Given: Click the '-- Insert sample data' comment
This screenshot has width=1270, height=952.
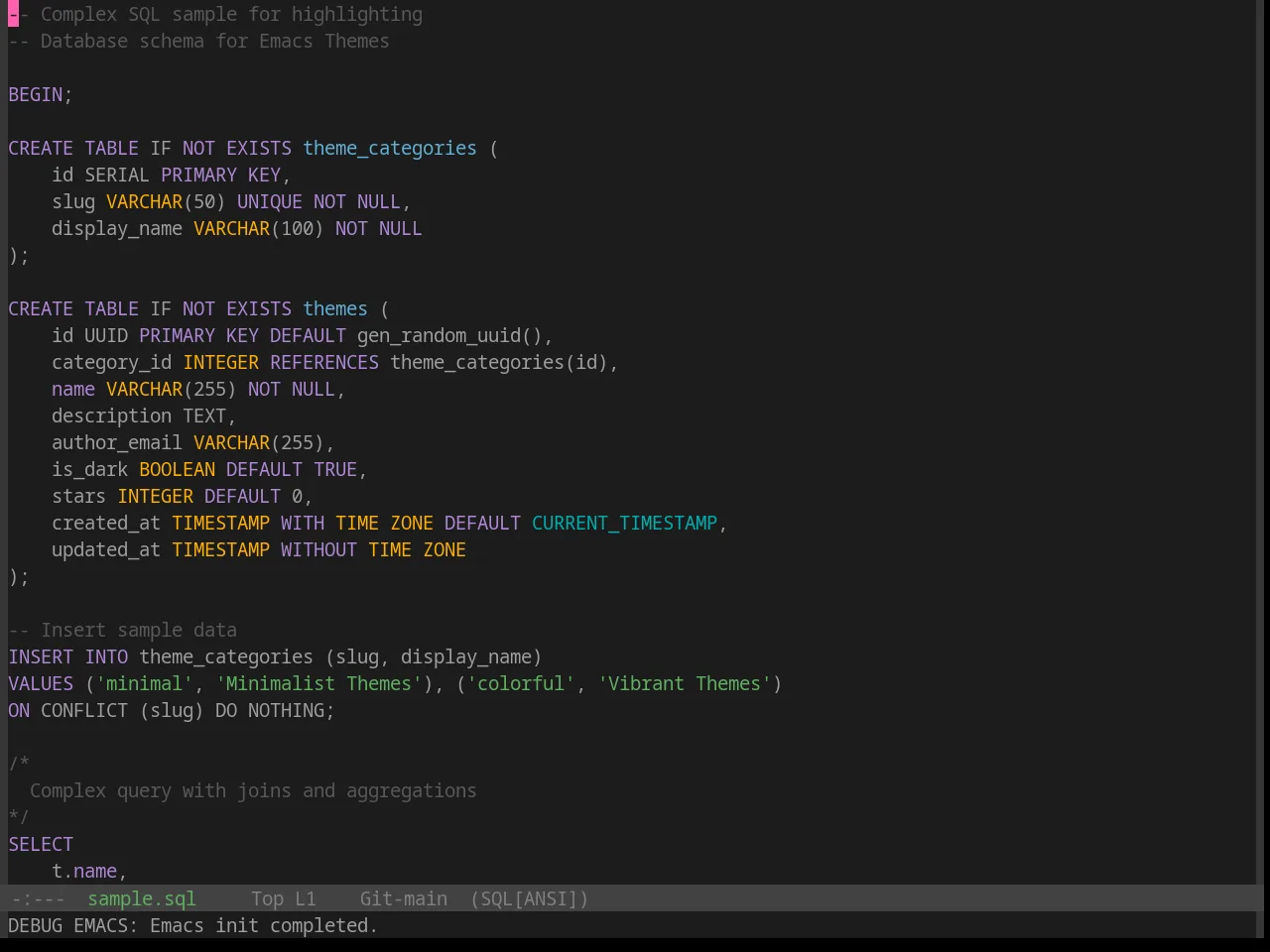Looking at the screenshot, I should point(123,630).
